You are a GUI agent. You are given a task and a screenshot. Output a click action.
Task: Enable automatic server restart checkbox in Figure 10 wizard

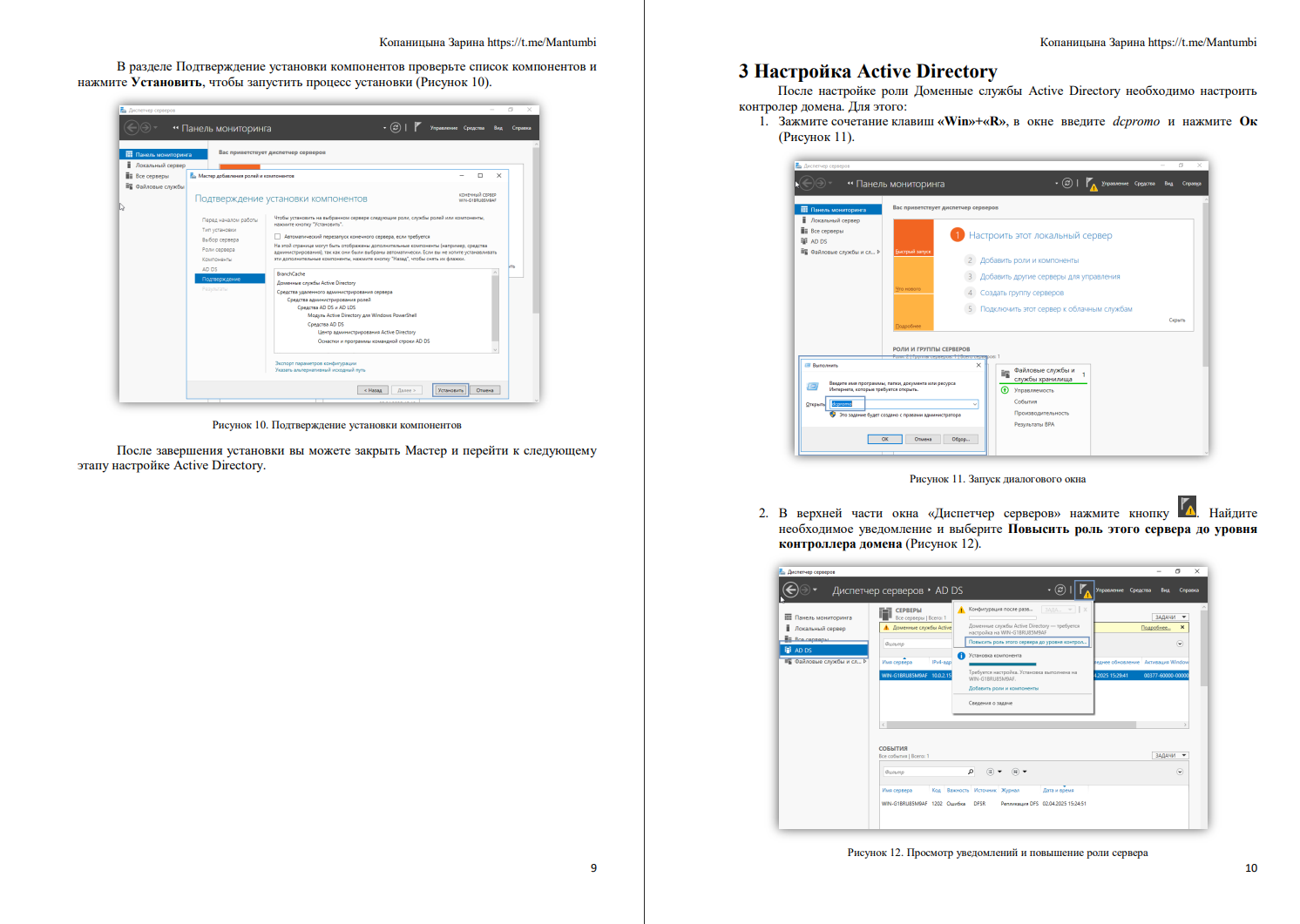click(x=278, y=236)
